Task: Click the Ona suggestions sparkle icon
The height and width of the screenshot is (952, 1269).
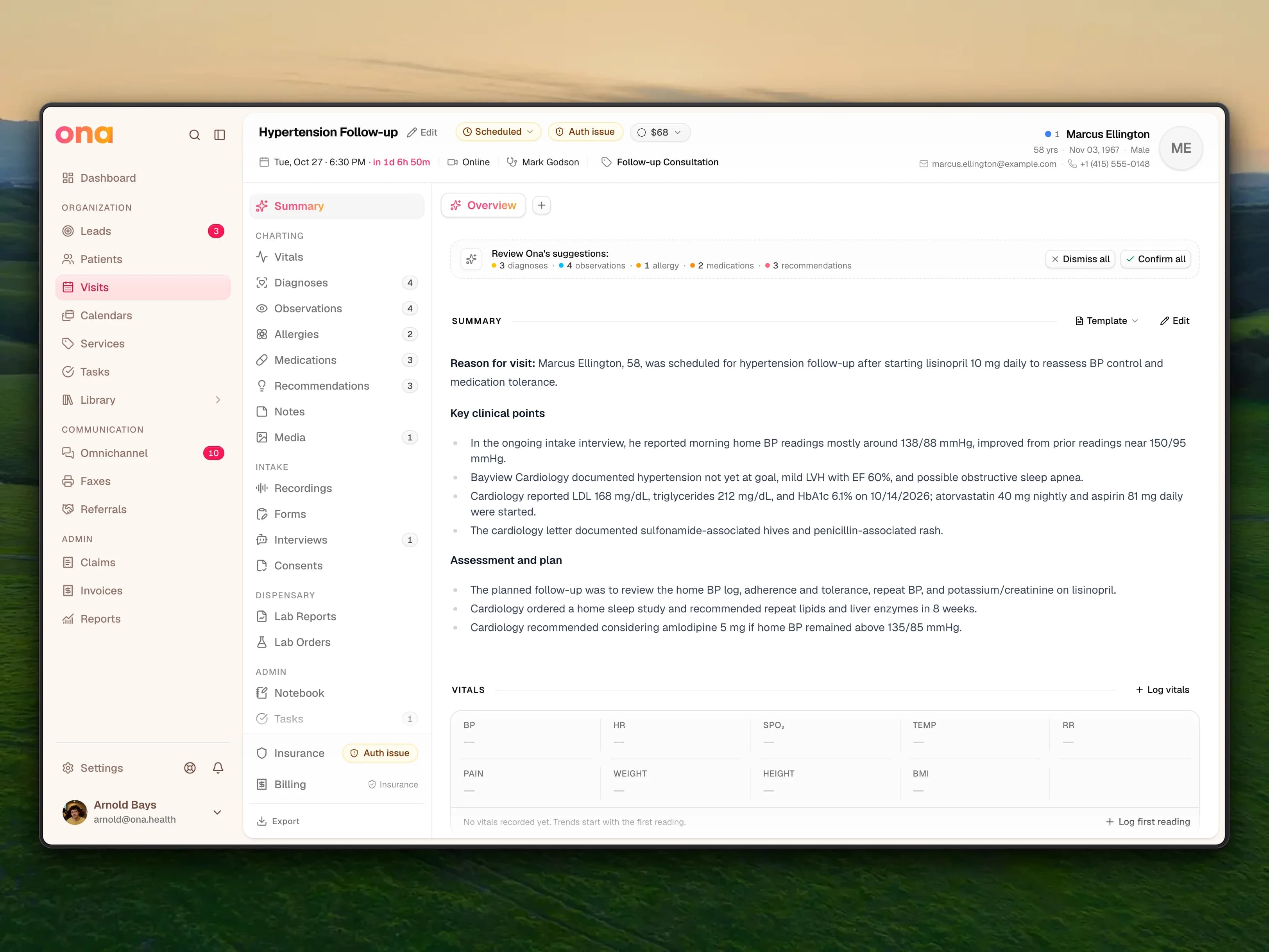Action: (x=472, y=259)
